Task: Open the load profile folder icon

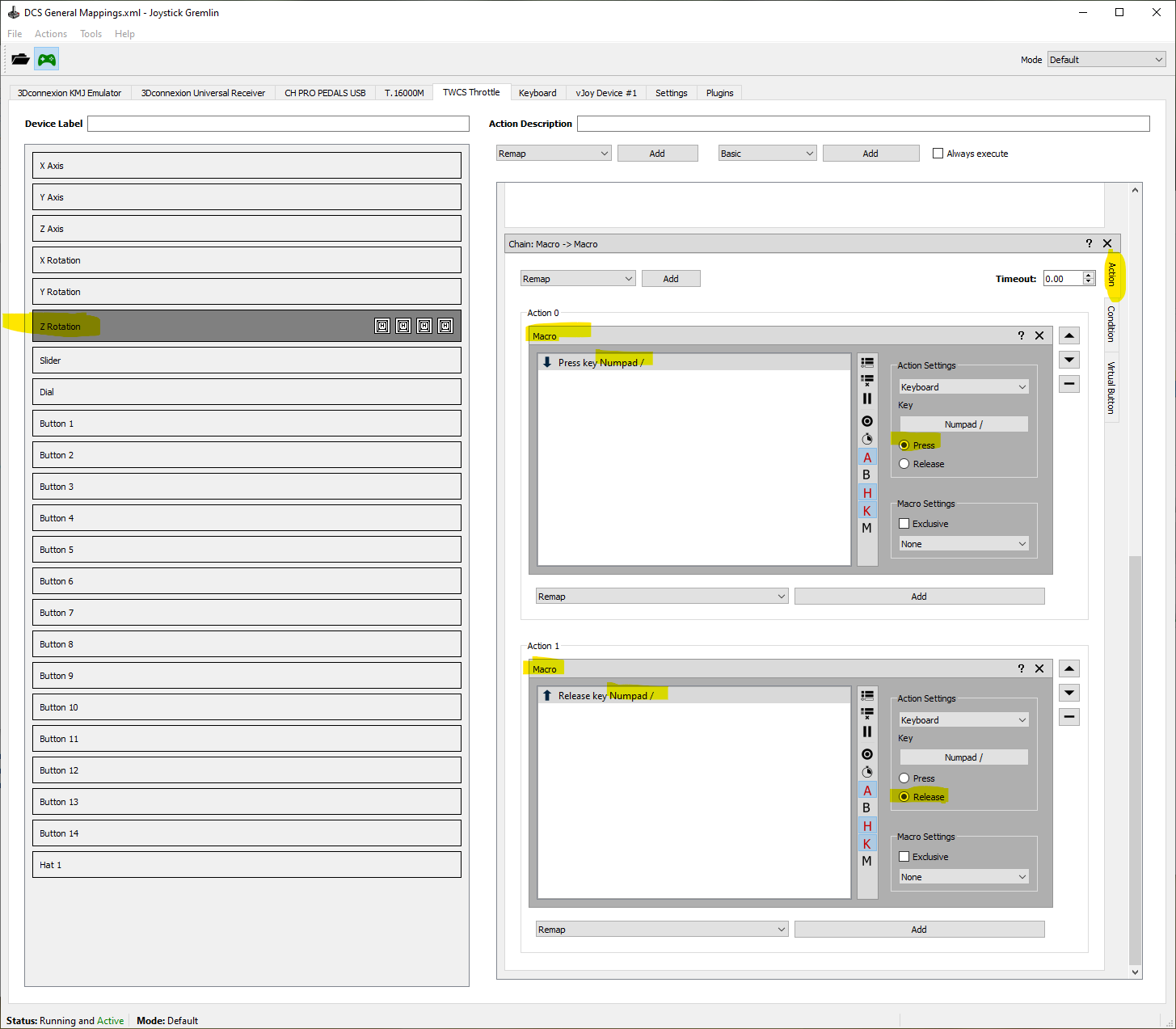Action: pos(20,59)
